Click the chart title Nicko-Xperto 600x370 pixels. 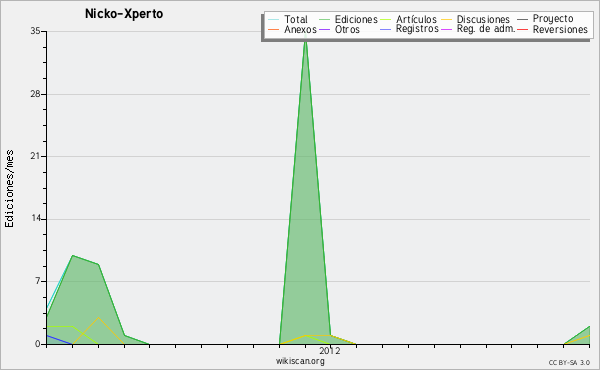coord(124,14)
